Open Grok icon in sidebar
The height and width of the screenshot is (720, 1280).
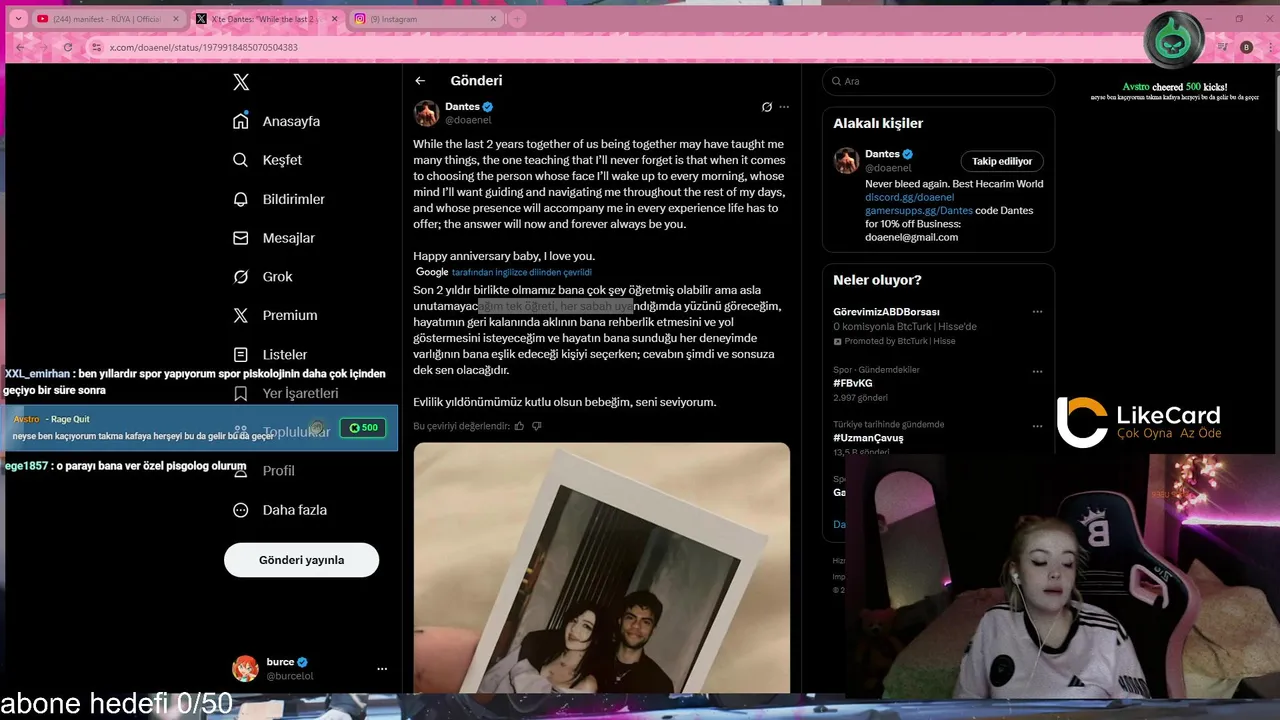(x=240, y=277)
